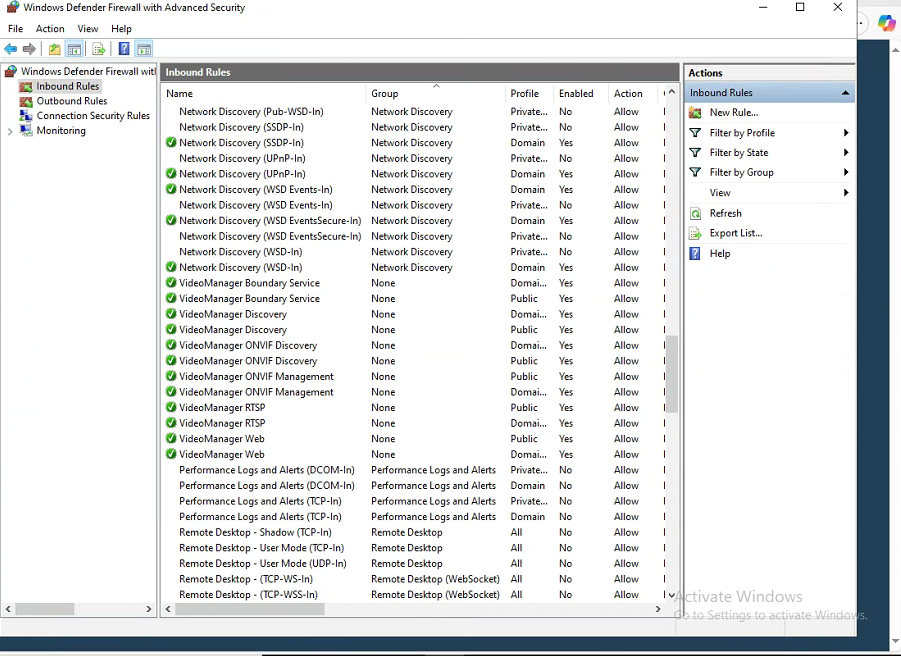This screenshot has height=656, width=901.
Task: Open the Filter by Group submenu arrow
Action: click(x=846, y=172)
